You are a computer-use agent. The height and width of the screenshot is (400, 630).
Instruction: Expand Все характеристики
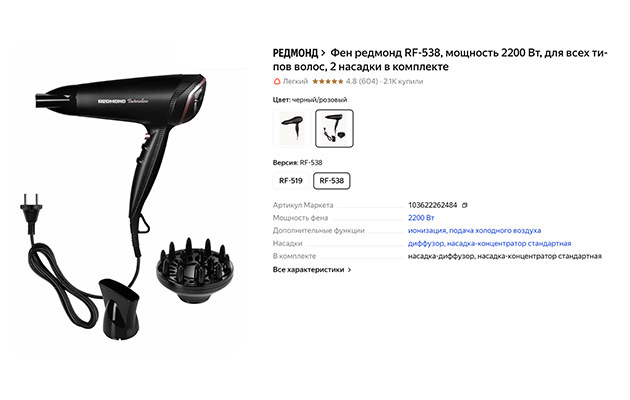tap(312, 270)
